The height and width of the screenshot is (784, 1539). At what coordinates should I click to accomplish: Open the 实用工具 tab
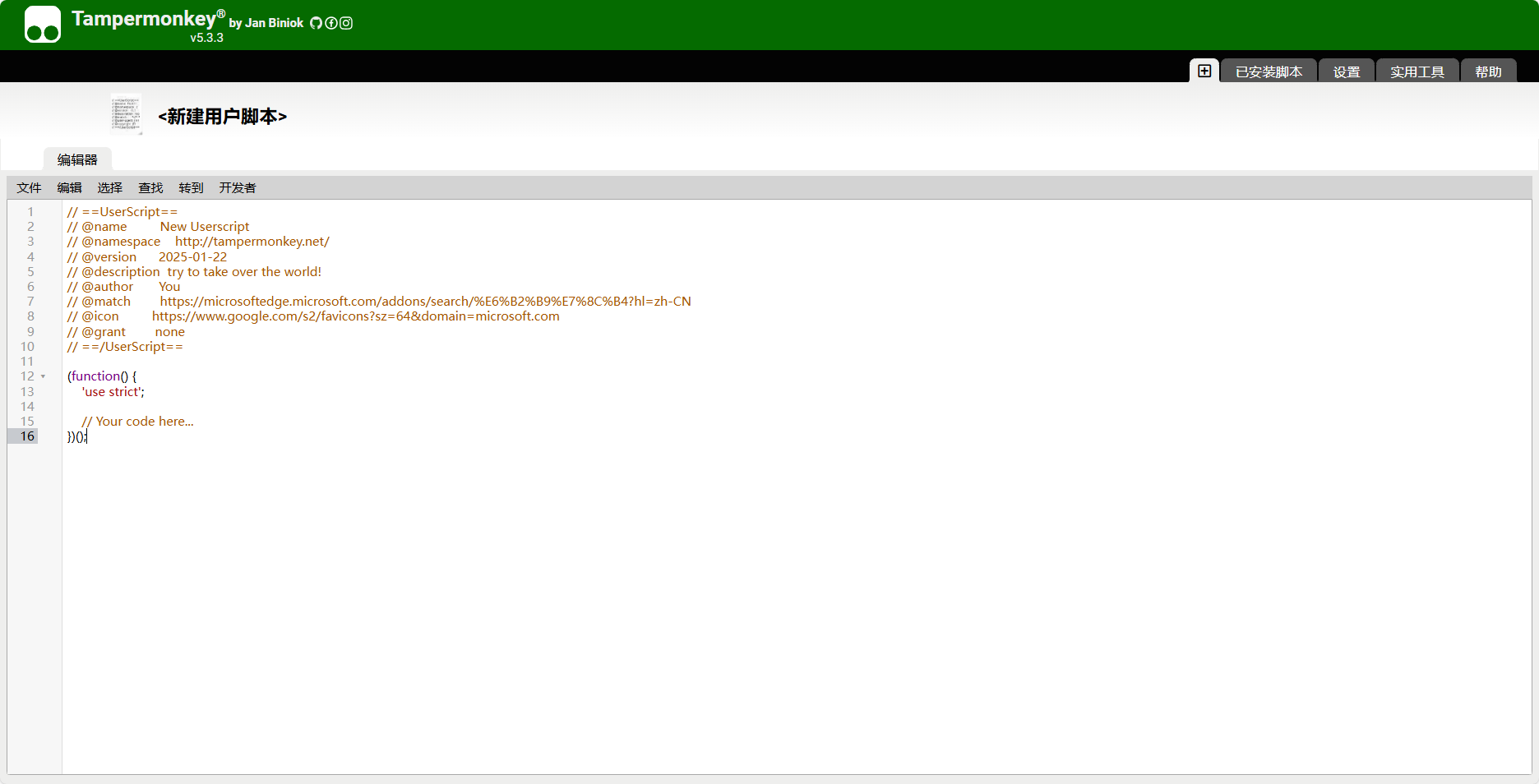point(1417,71)
